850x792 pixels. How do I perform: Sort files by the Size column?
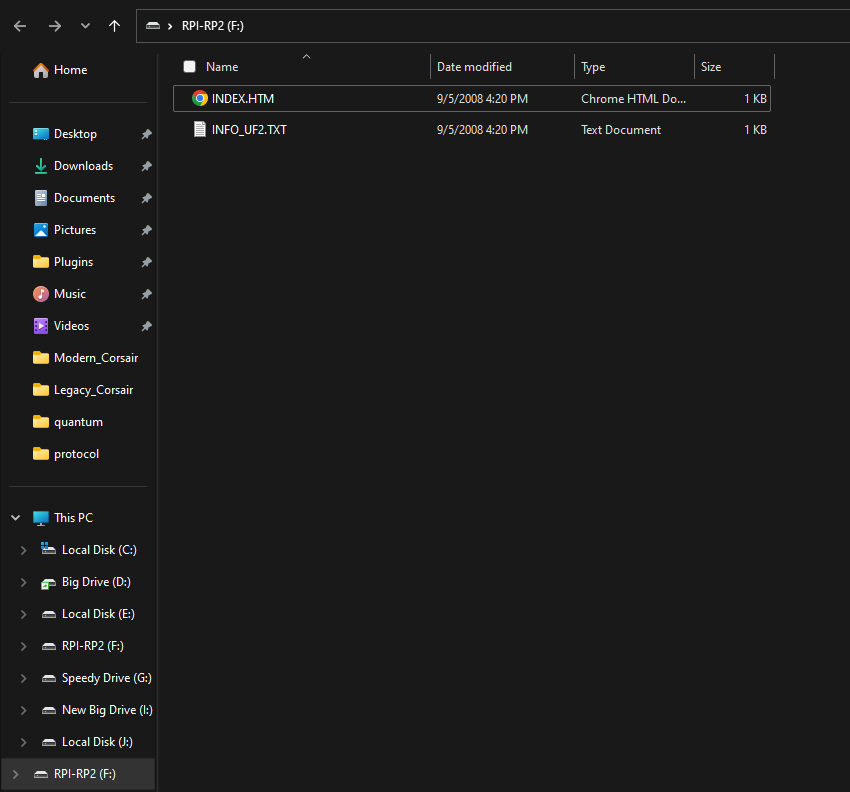coord(711,67)
